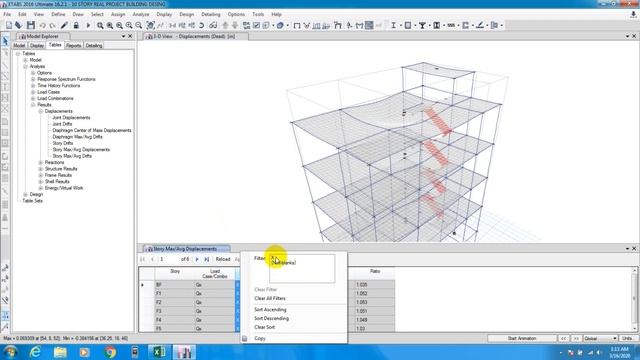This screenshot has width=640, height=360.
Task: Open Set Display Options checkmark icon
Action: pyautogui.click(x=256, y=25)
